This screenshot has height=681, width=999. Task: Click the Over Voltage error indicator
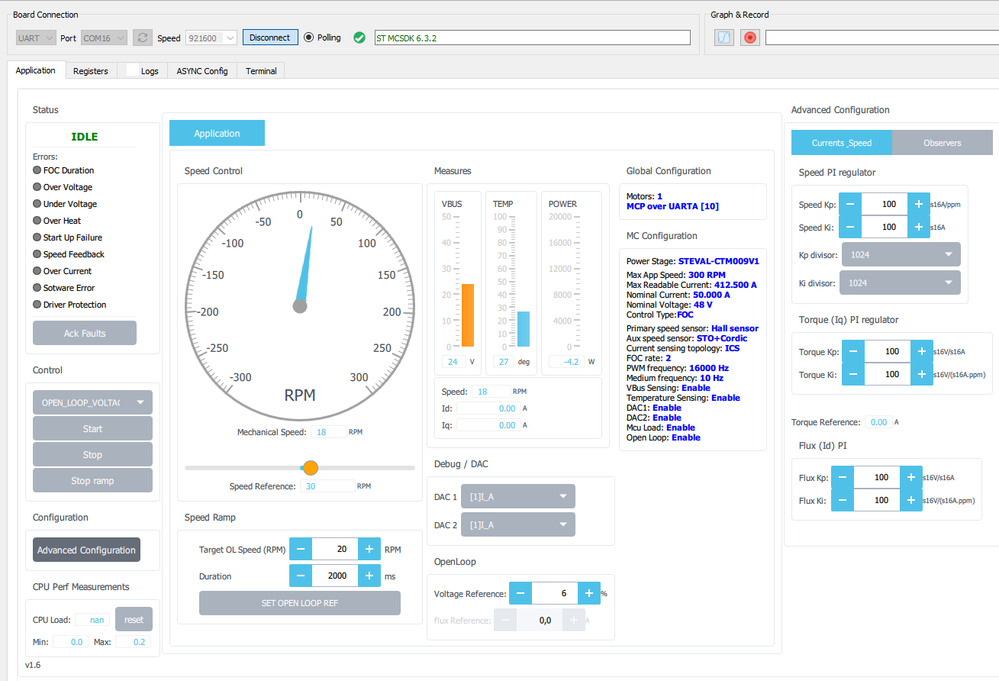[37, 187]
